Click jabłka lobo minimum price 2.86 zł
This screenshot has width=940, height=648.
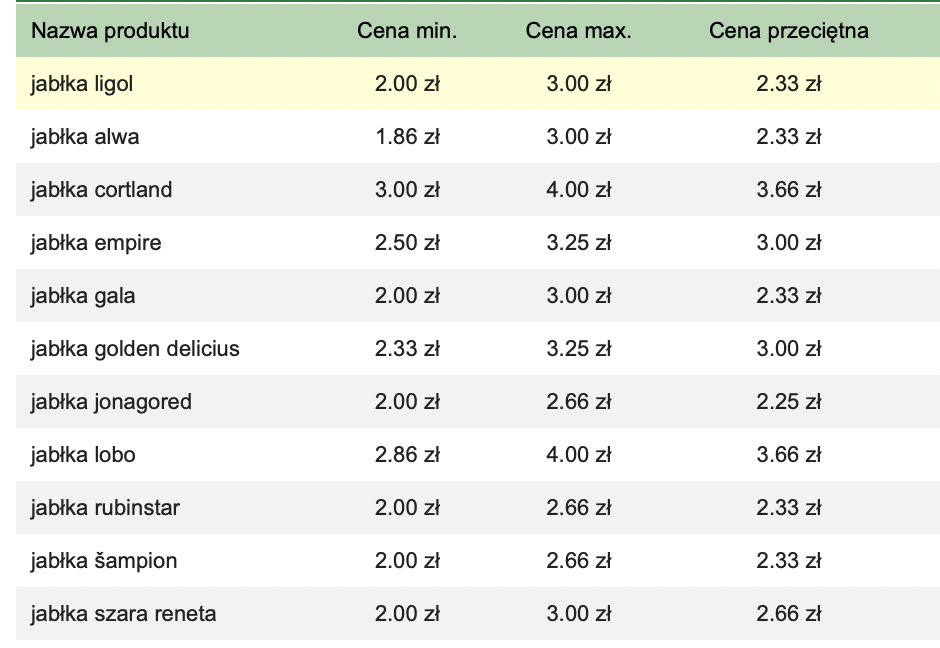[x=407, y=455]
